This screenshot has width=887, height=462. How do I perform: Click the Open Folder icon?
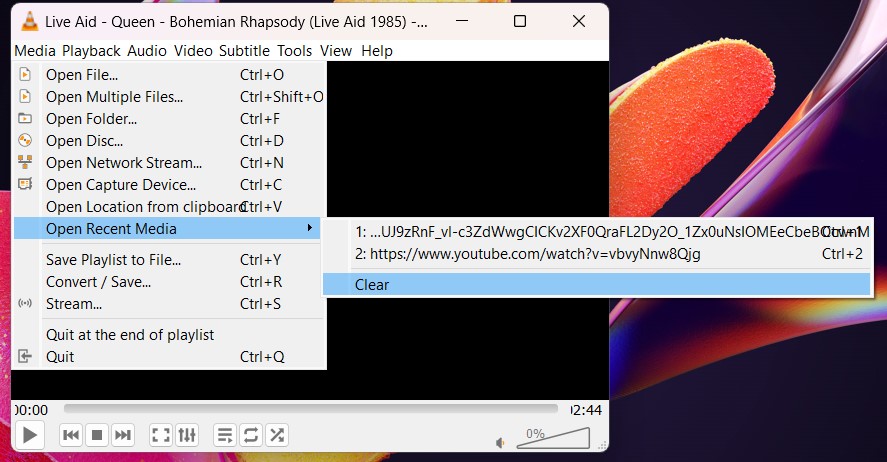pos(25,118)
